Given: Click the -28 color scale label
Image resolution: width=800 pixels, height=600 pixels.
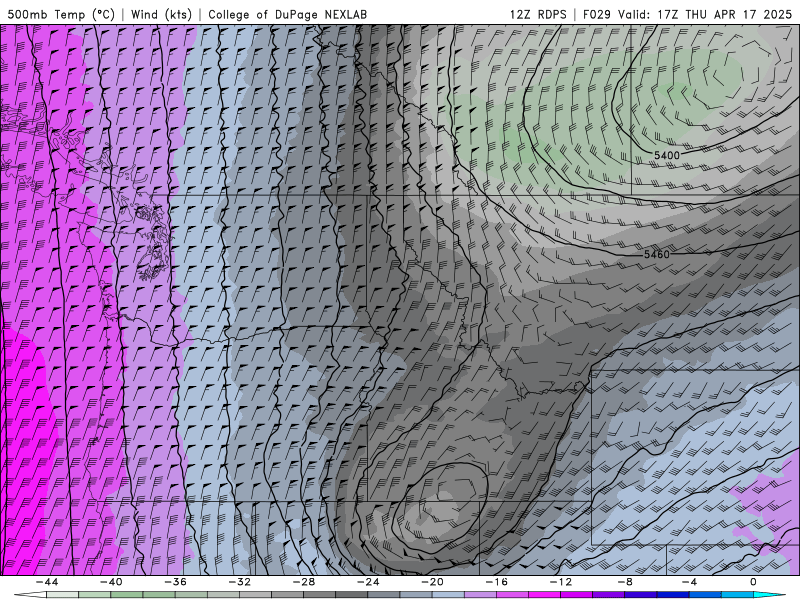Looking at the screenshot, I should click(x=304, y=582).
